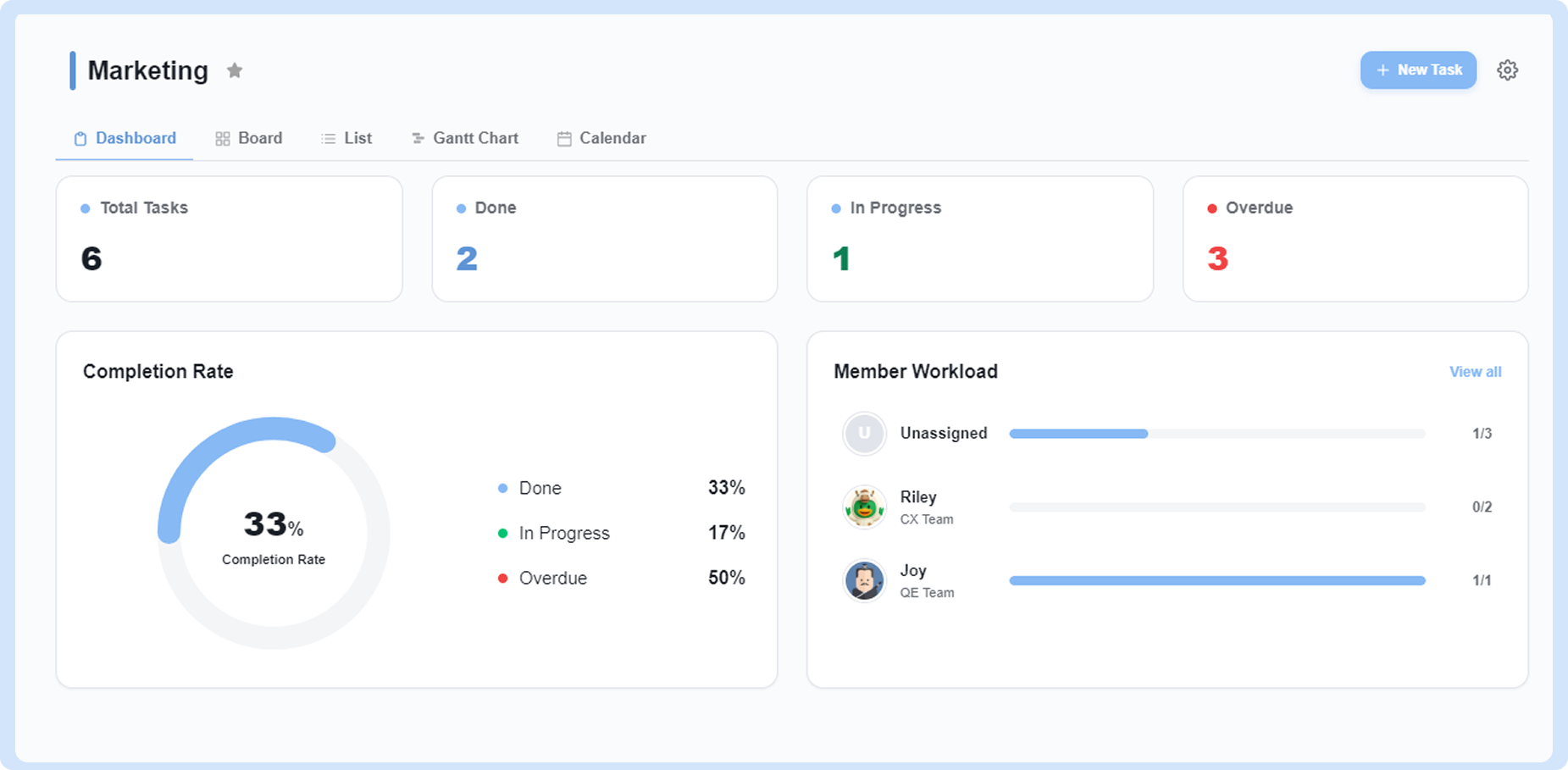This screenshot has height=770, width=1568.
Task: Switch to the Board tab
Action: (x=249, y=138)
